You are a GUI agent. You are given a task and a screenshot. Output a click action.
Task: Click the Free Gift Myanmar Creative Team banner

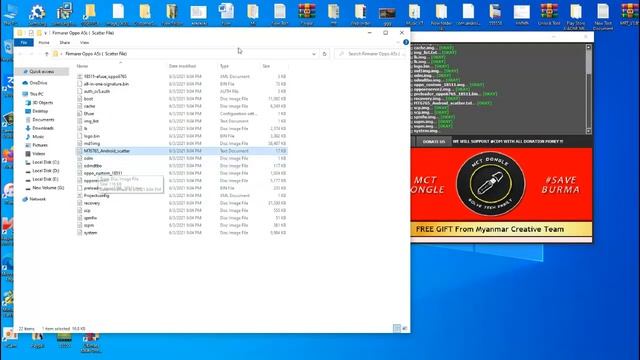point(501,229)
